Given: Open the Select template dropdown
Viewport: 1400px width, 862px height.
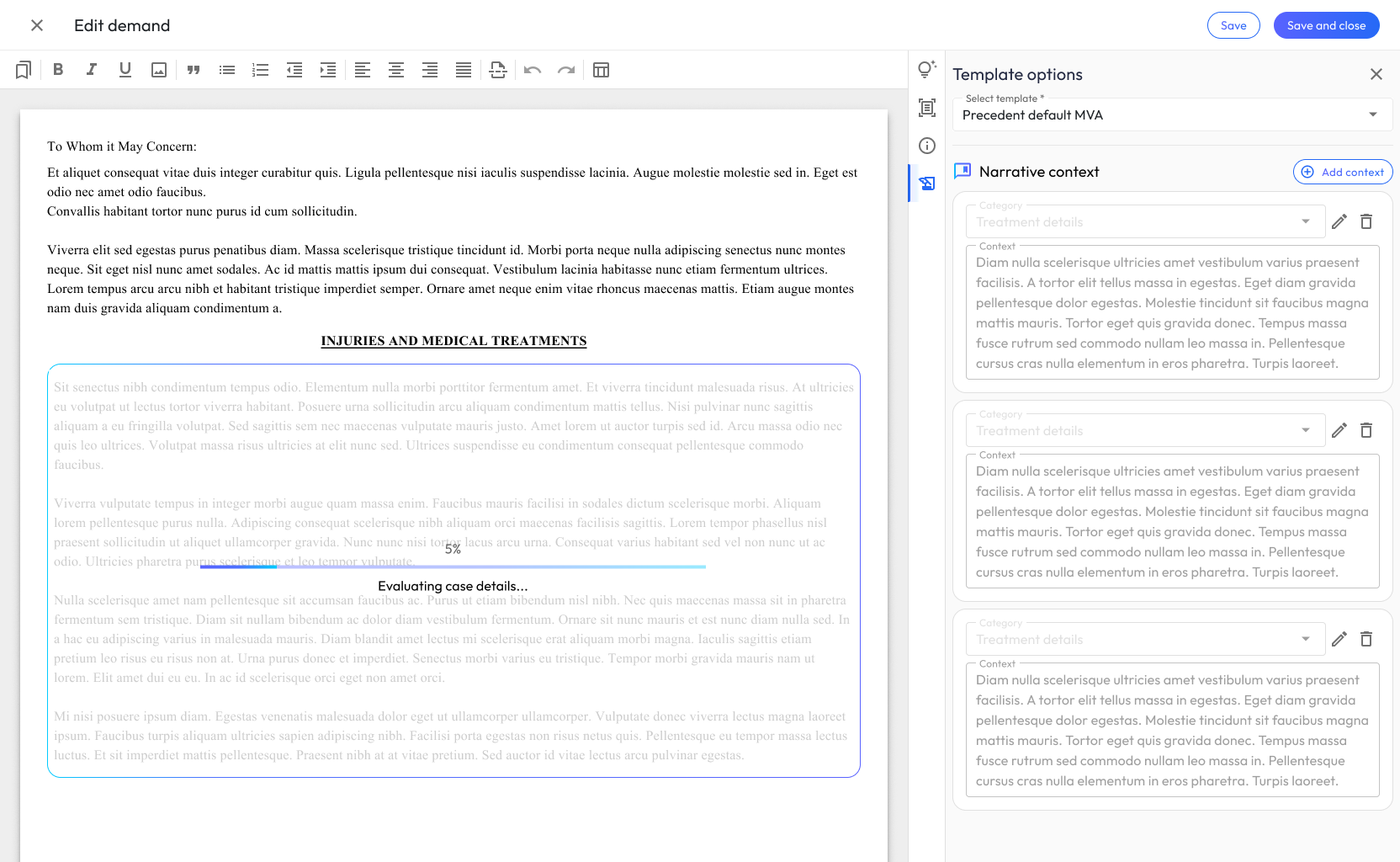Looking at the screenshot, I should pos(1172,114).
